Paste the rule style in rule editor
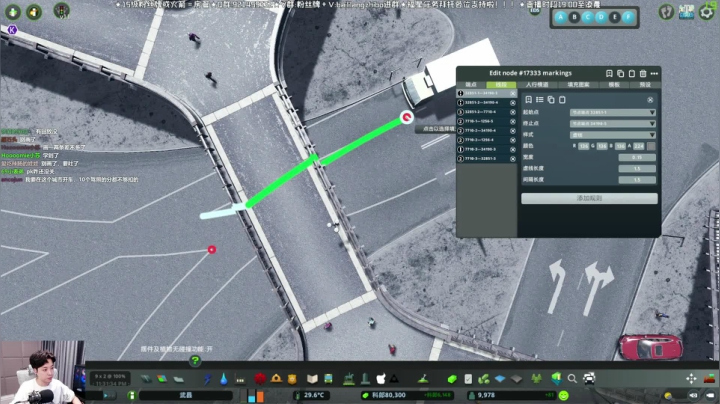The image size is (720, 404). point(562,100)
